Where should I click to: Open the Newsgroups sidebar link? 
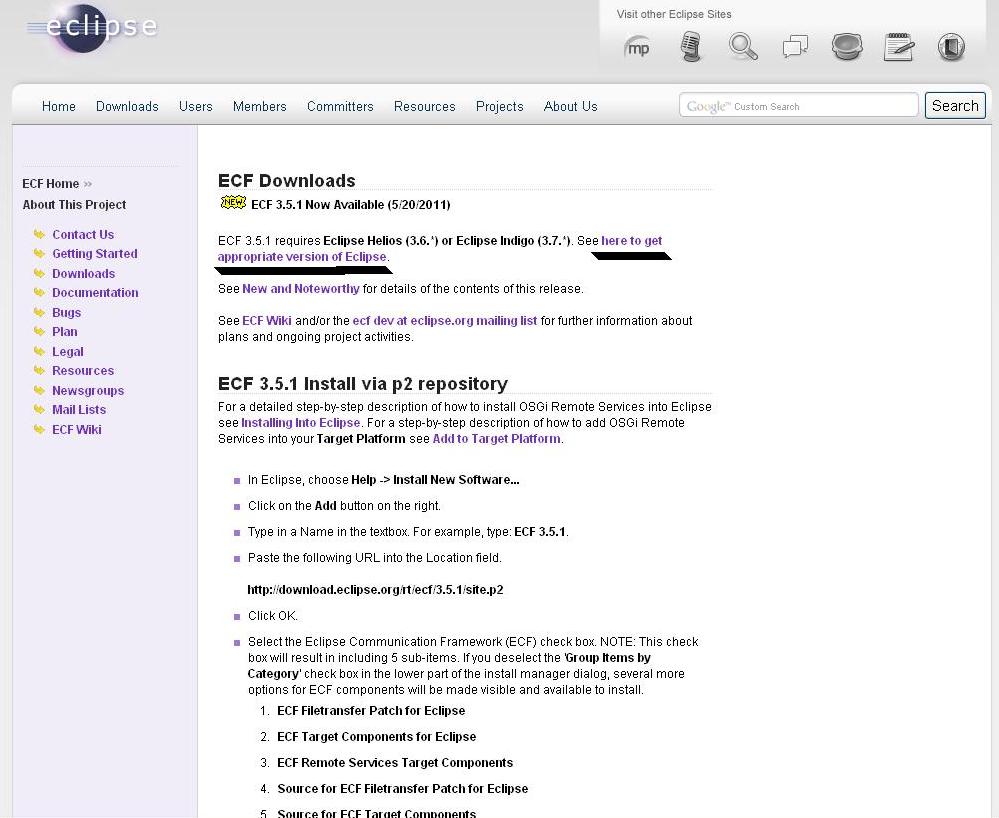point(88,391)
